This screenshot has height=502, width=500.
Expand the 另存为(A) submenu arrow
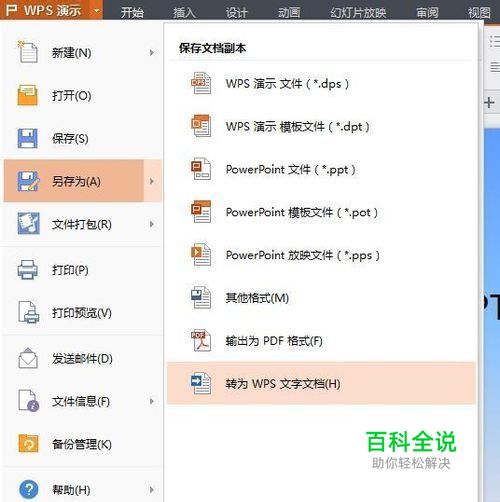(152, 181)
